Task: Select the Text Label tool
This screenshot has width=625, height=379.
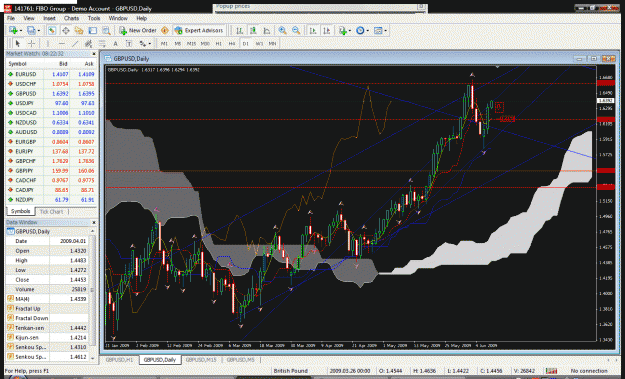Action: pyautogui.click(x=129, y=43)
